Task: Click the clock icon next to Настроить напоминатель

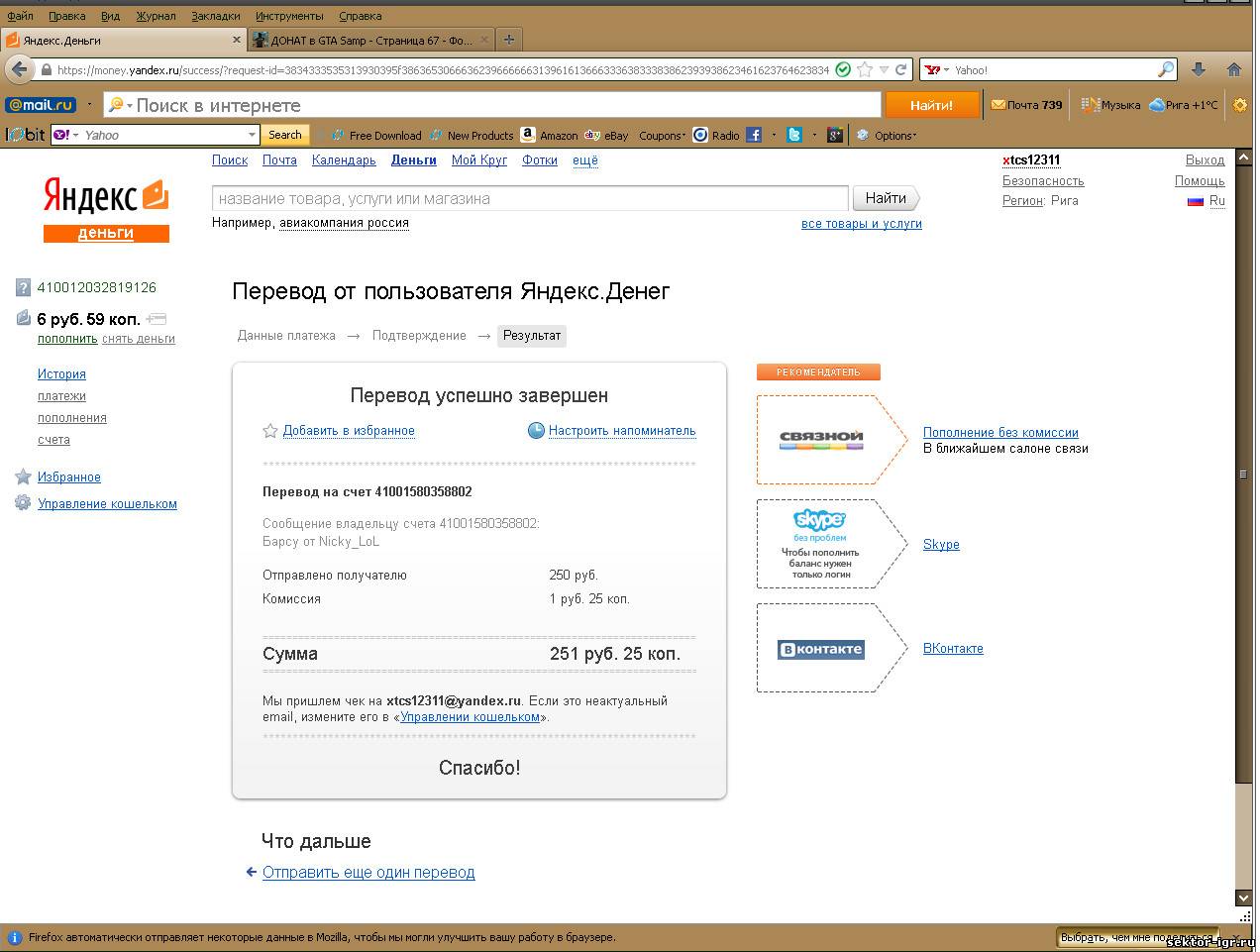Action: (x=536, y=430)
